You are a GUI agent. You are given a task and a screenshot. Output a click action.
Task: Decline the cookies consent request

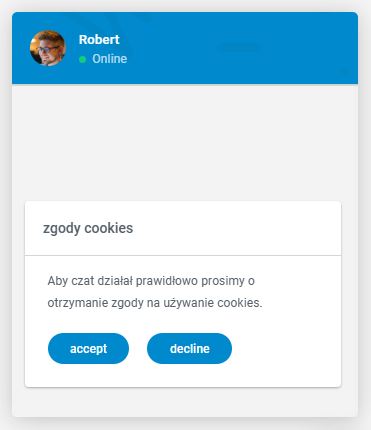pos(189,348)
